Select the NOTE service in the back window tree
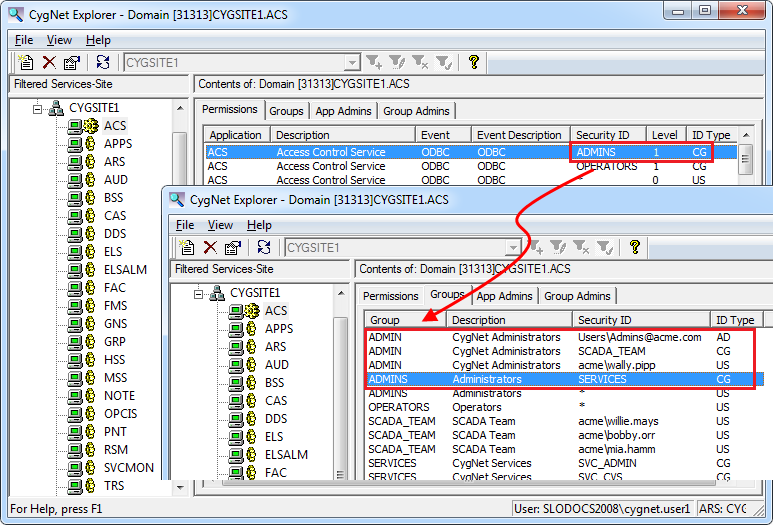The height and width of the screenshot is (525, 773). pyautogui.click(x=119, y=396)
